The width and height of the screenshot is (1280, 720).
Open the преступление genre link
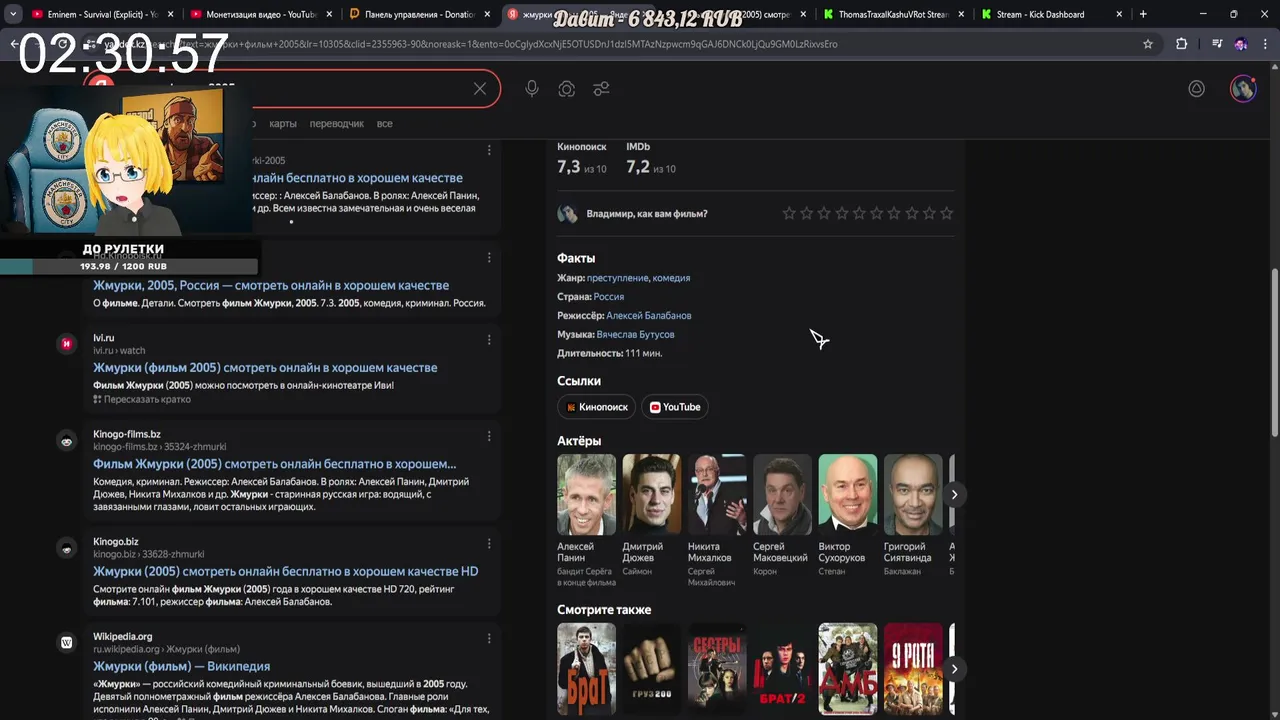(618, 278)
